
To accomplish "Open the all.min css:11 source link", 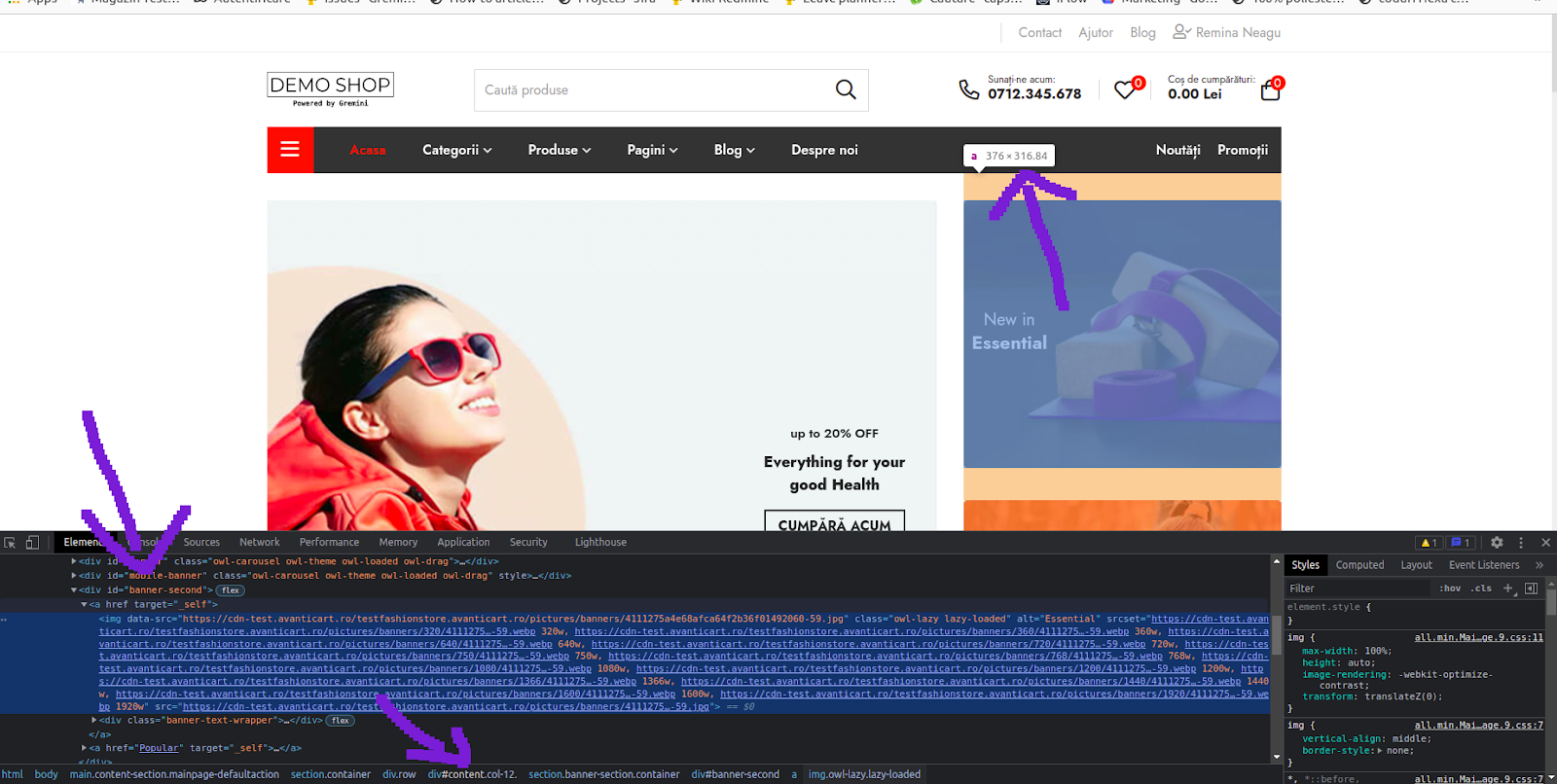I will [1478, 638].
